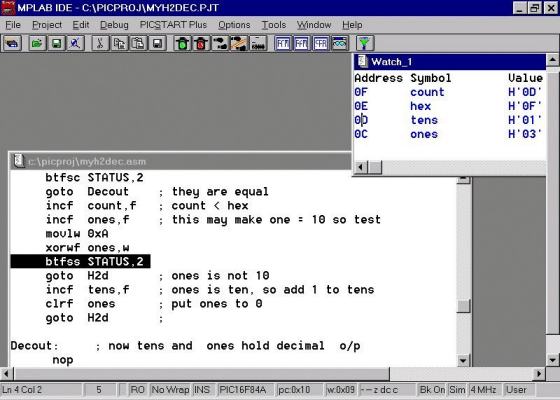Toggle the No Wrap status bar setting
Image resolution: width=560 pixels, height=400 pixels.
tap(170, 390)
